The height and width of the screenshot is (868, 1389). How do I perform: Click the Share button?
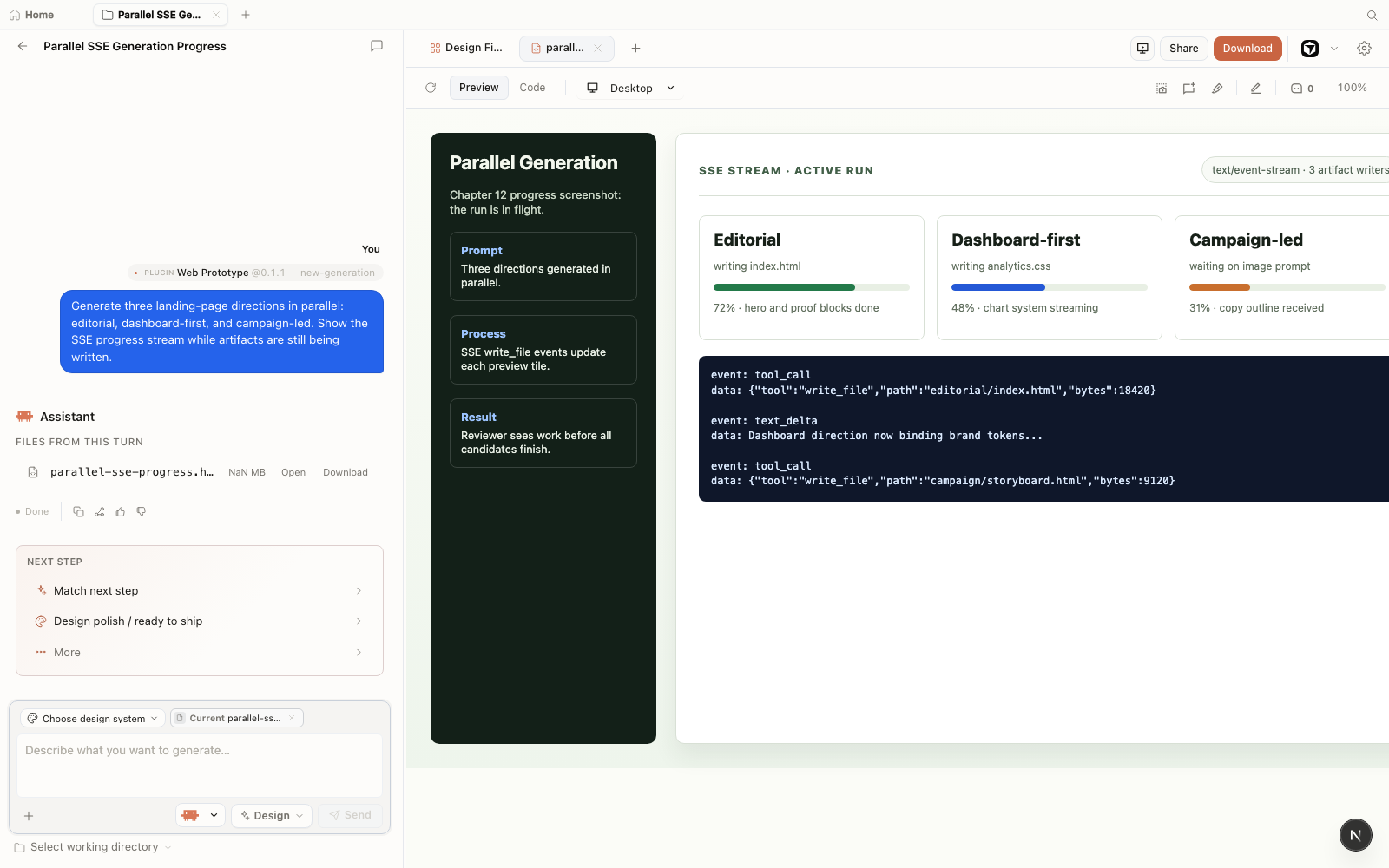(1183, 49)
